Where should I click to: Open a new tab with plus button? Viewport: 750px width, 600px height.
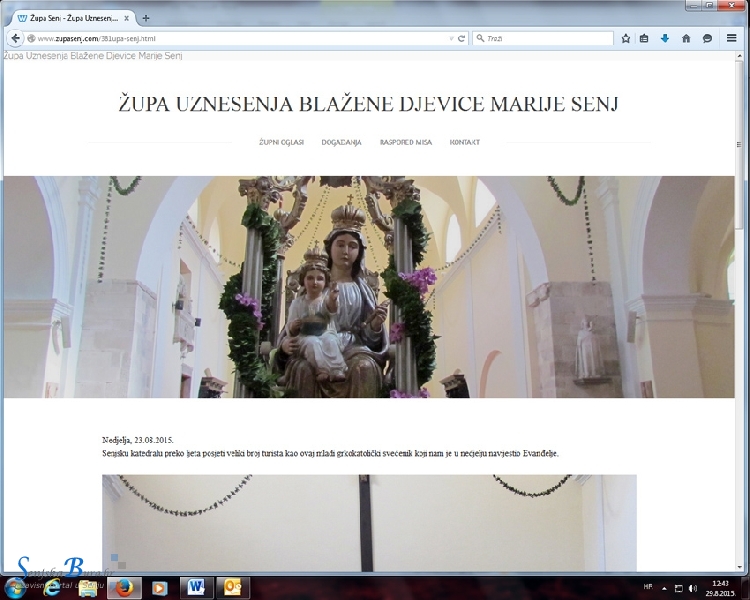(x=146, y=18)
